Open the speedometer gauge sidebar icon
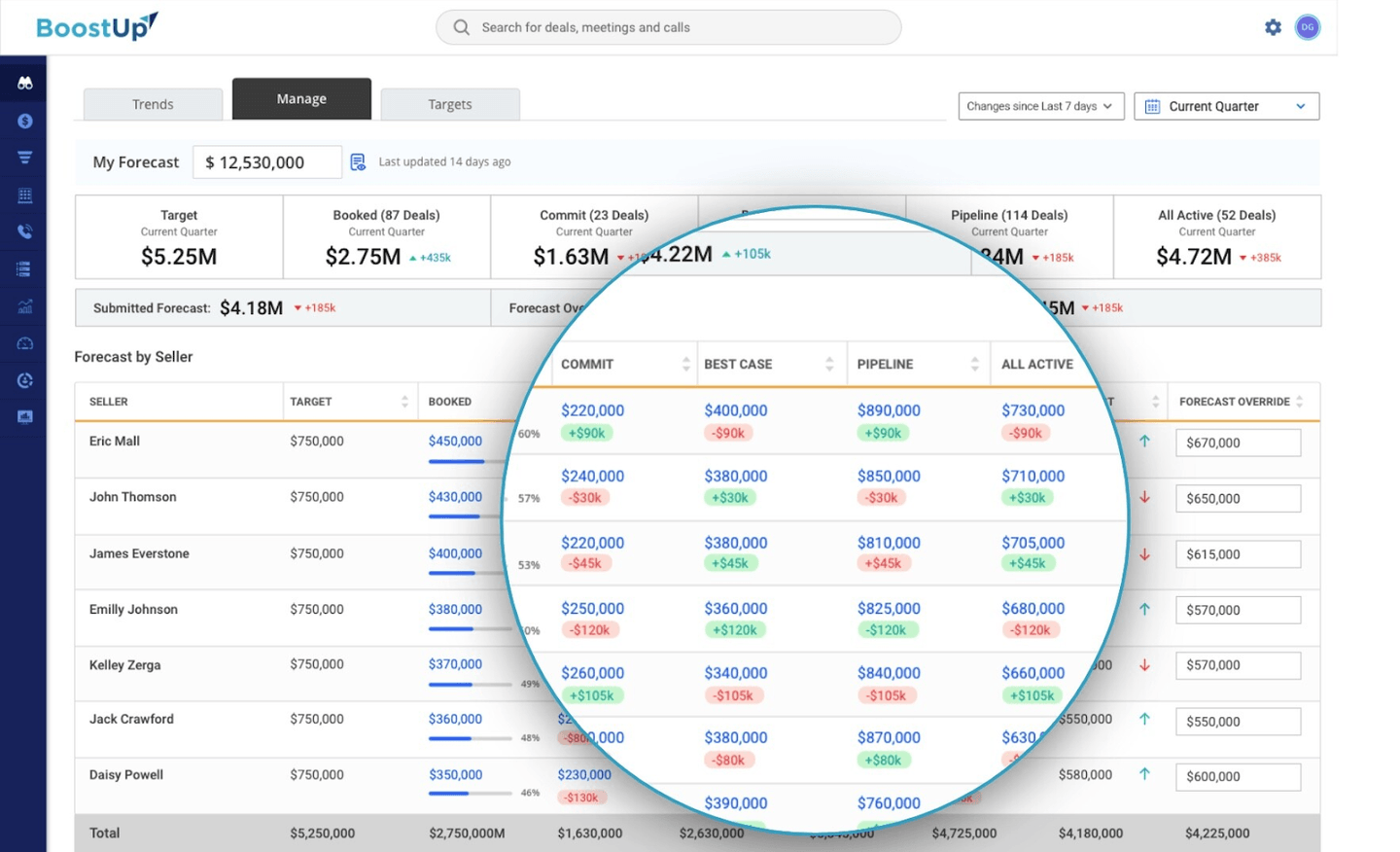 [24, 343]
